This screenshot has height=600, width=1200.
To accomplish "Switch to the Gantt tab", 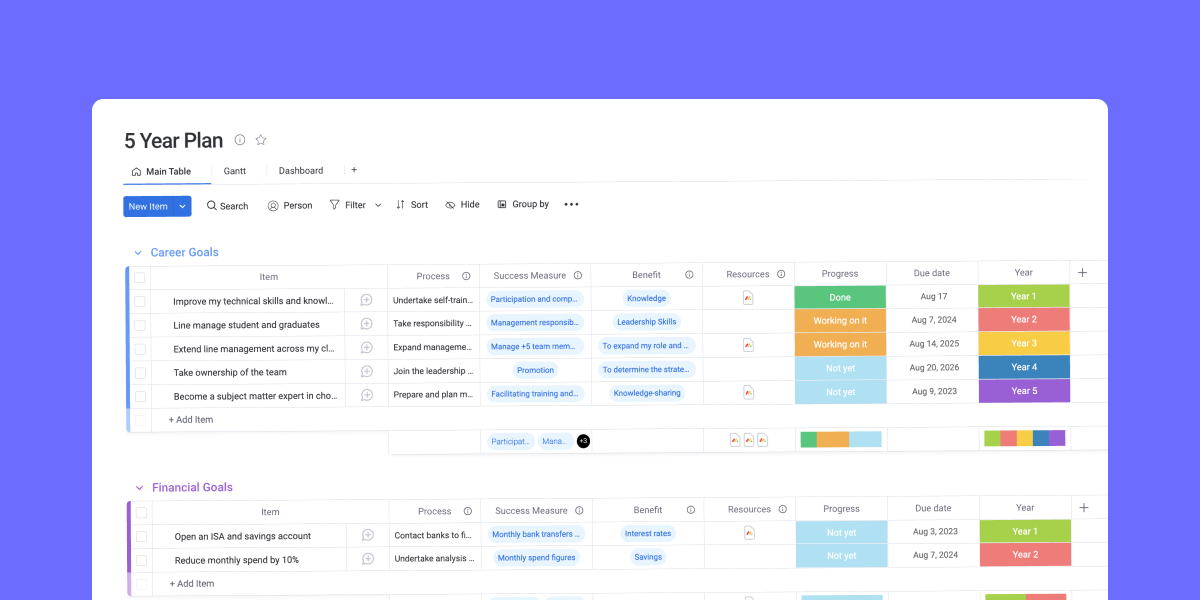I will click(x=235, y=170).
